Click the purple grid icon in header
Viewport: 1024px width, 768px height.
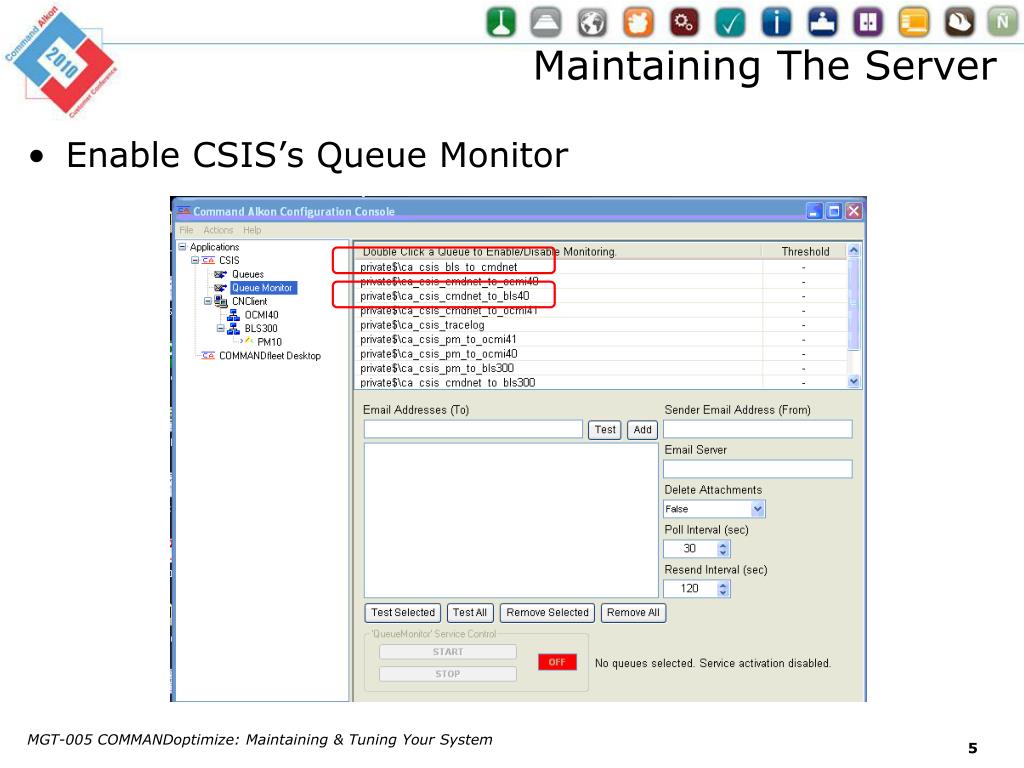(868, 22)
